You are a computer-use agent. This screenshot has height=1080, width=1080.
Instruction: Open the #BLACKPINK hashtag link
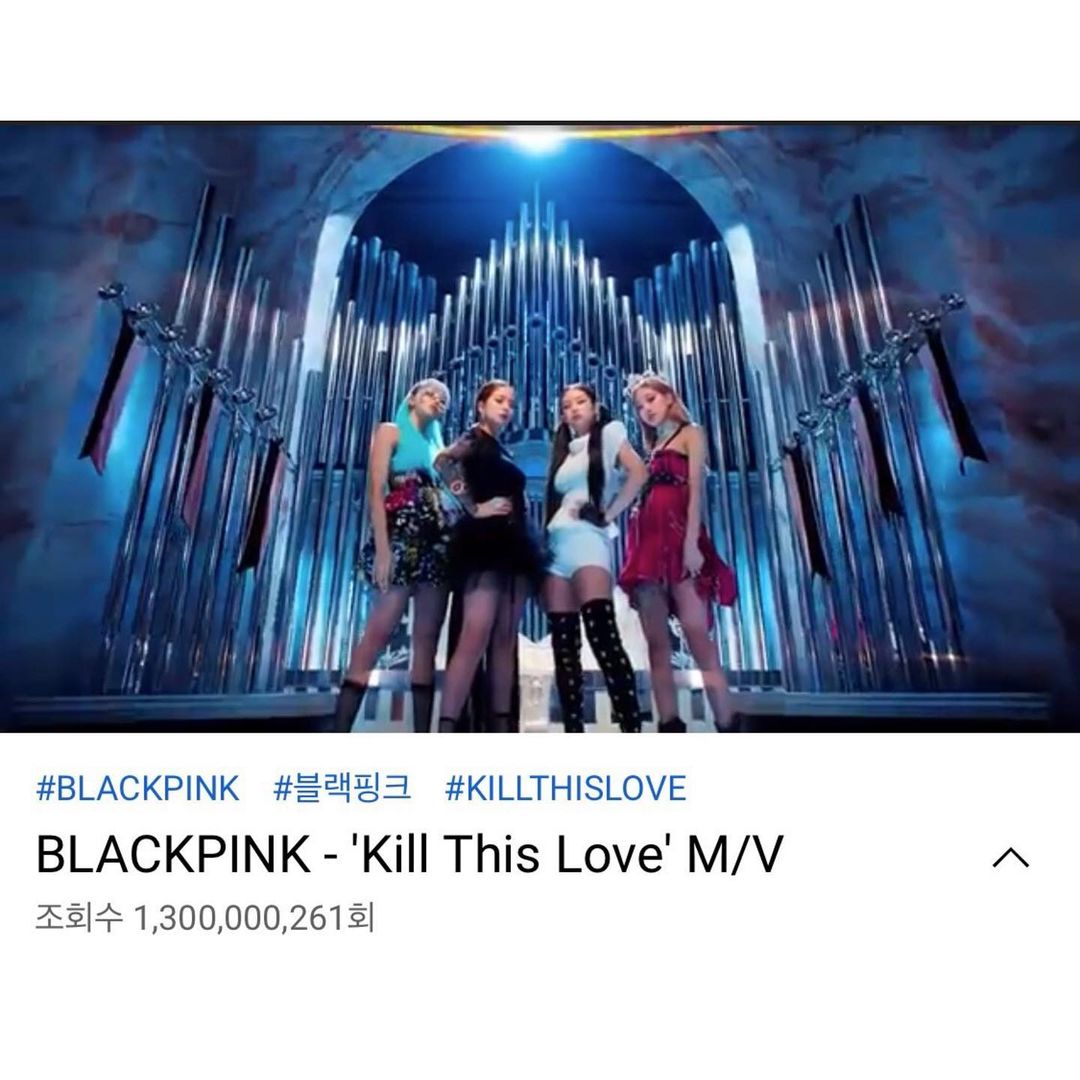tap(137, 788)
